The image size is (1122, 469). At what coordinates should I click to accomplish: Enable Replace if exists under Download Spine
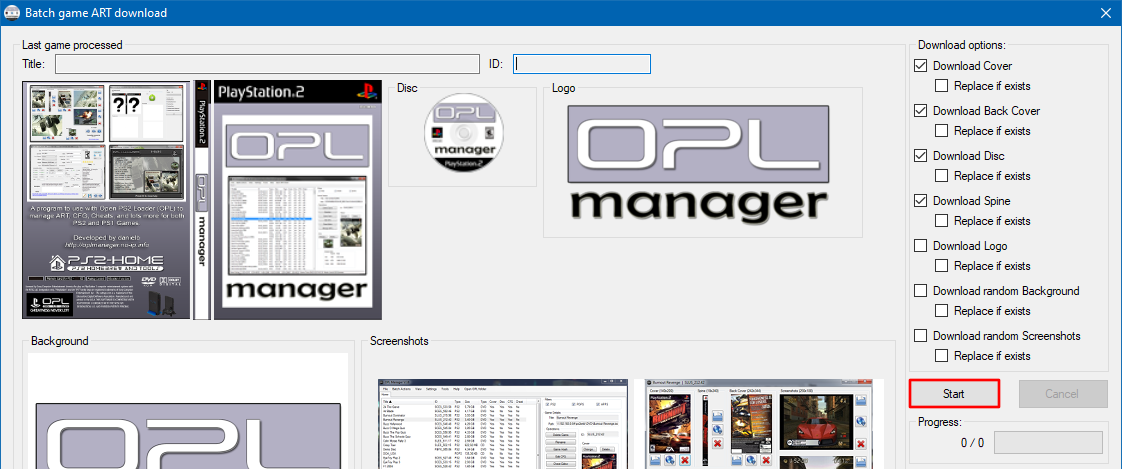pos(942,221)
